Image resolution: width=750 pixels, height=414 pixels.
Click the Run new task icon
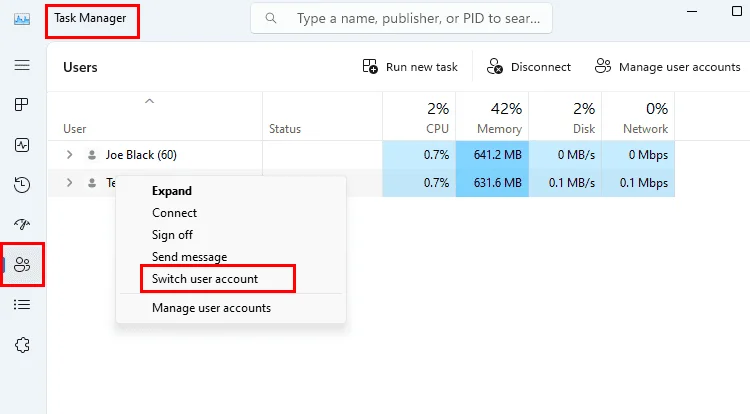(x=370, y=66)
